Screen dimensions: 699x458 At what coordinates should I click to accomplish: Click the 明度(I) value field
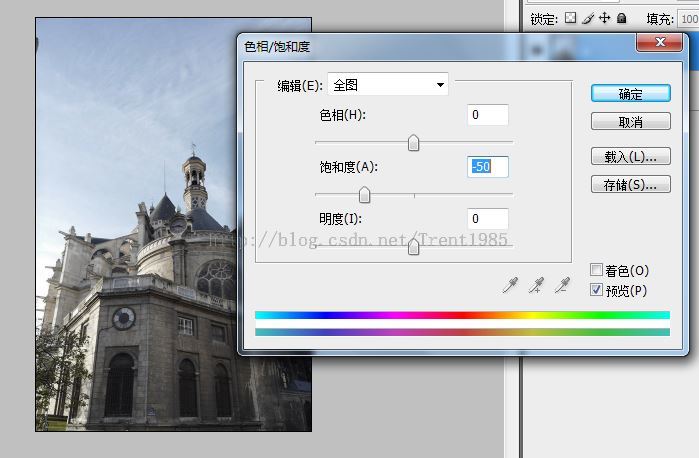pyautogui.click(x=488, y=219)
